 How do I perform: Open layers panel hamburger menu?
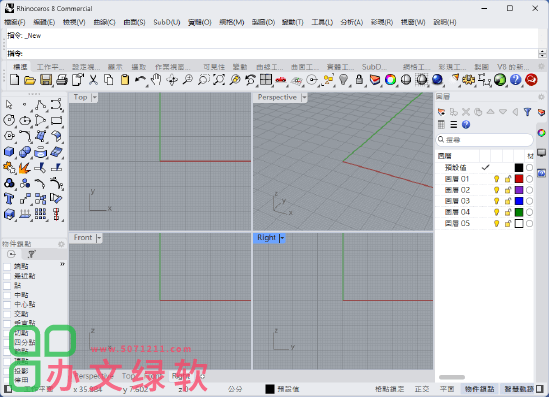[x=454, y=125]
